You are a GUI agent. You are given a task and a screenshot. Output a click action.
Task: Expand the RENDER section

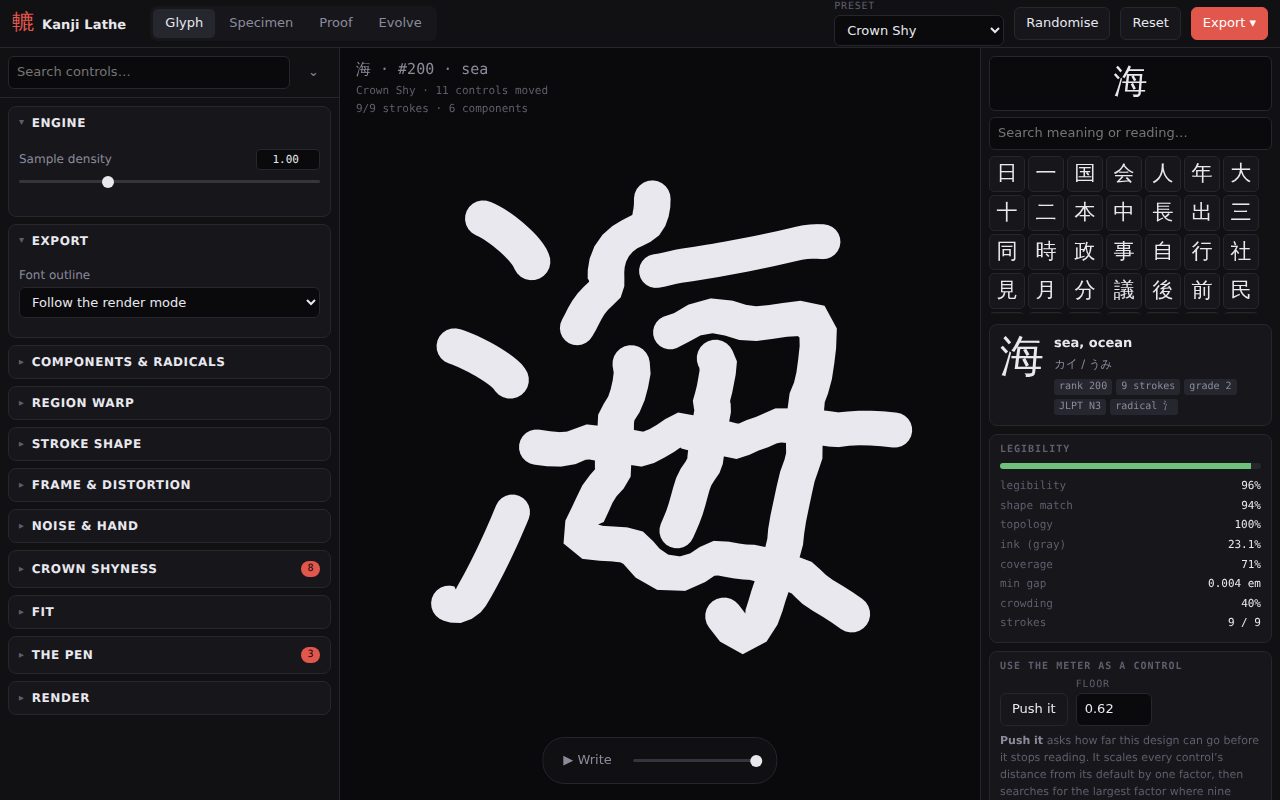(169, 698)
